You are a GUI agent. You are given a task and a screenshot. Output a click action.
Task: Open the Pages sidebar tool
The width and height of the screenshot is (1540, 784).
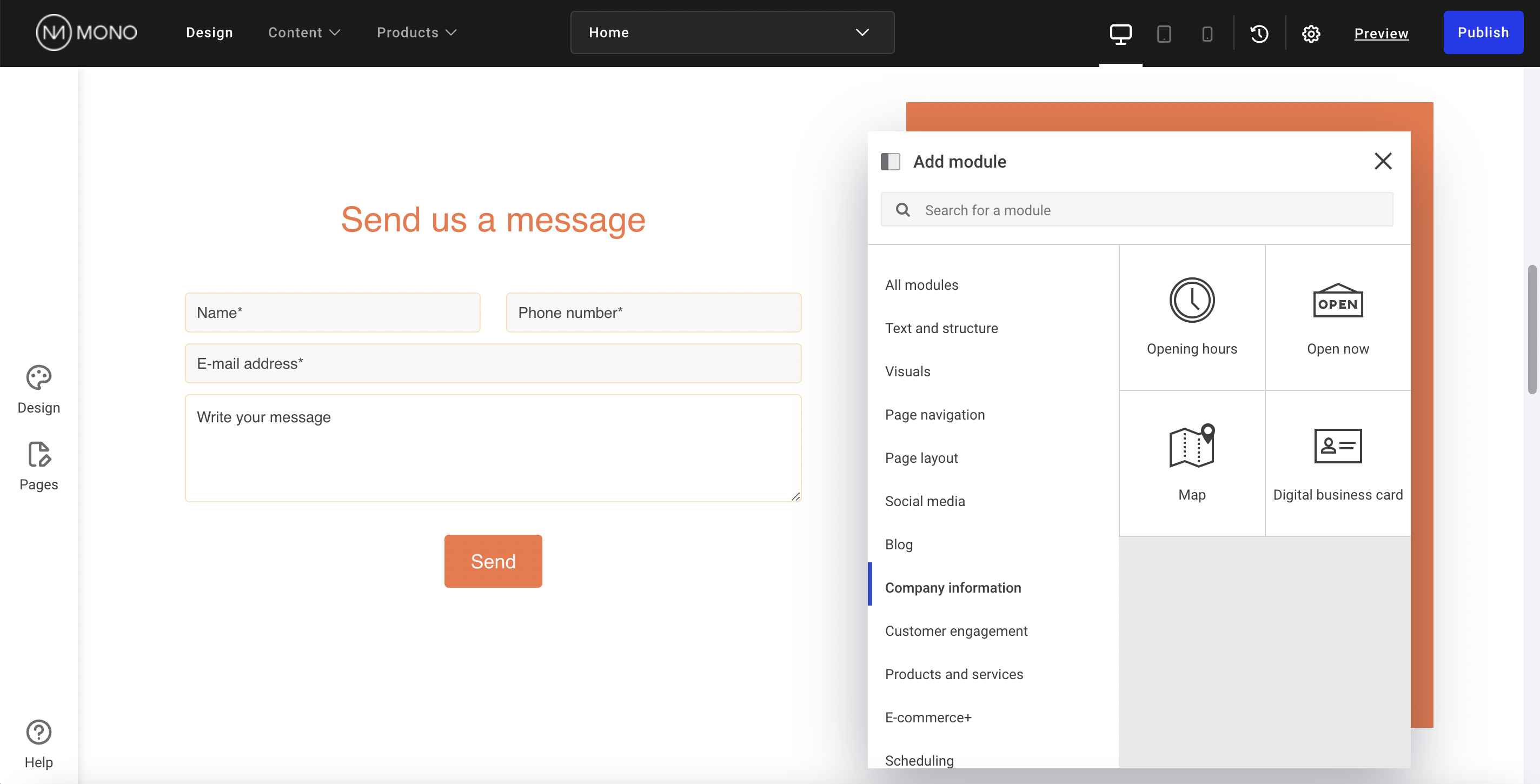click(x=39, y=467)
